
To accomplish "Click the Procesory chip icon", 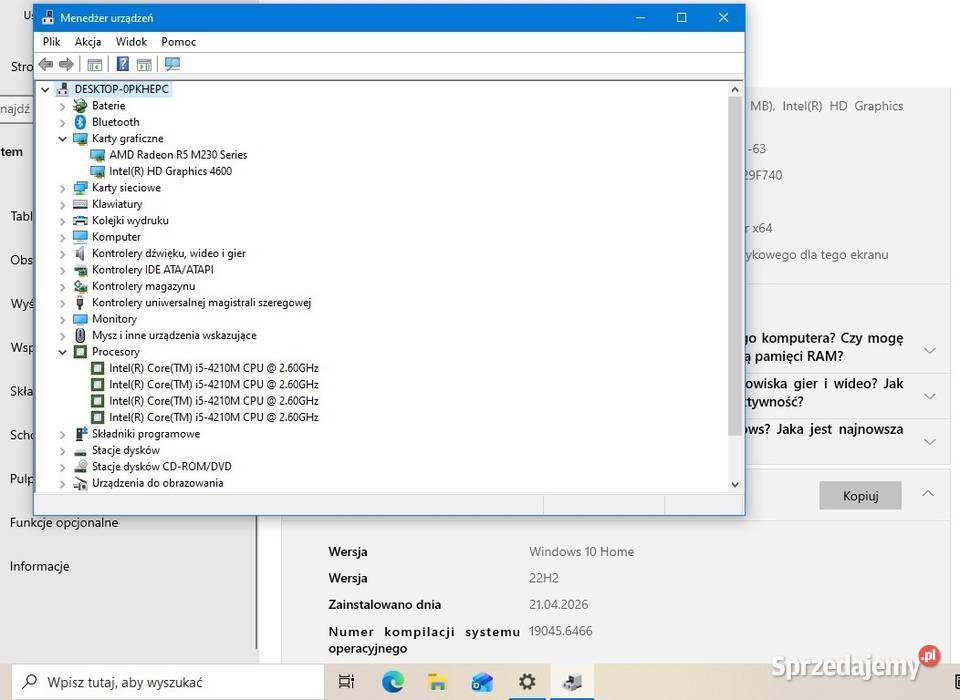I will [x=80, y=352].
